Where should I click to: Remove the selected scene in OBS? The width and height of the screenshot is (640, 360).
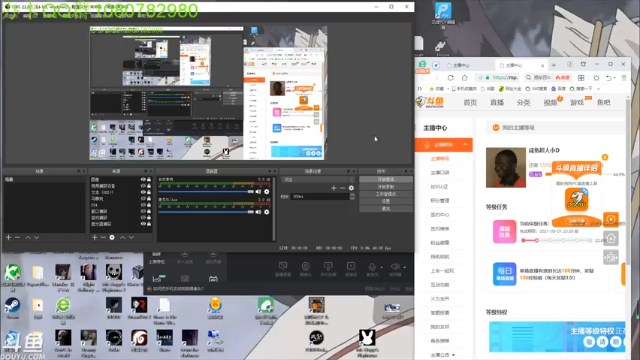click(17, 237)
